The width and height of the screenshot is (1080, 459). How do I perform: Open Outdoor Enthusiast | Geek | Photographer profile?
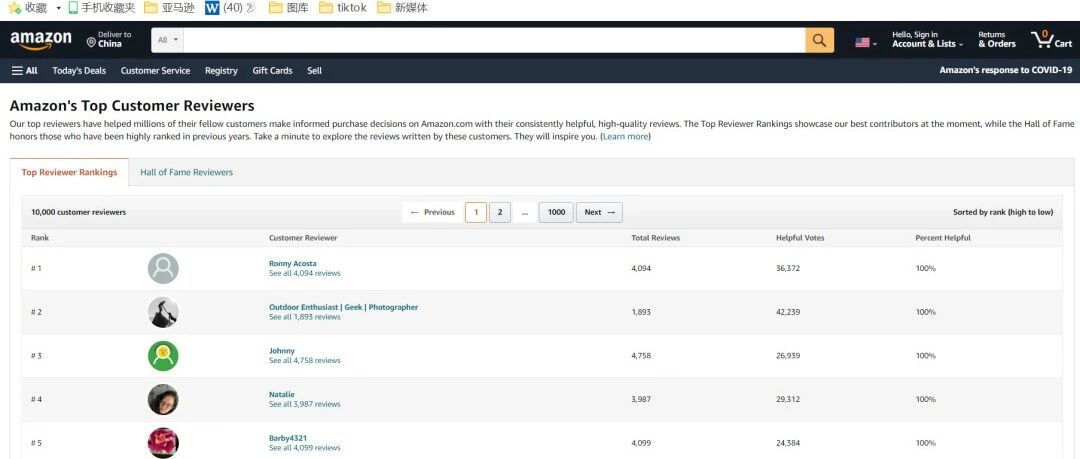pos(343,307)
